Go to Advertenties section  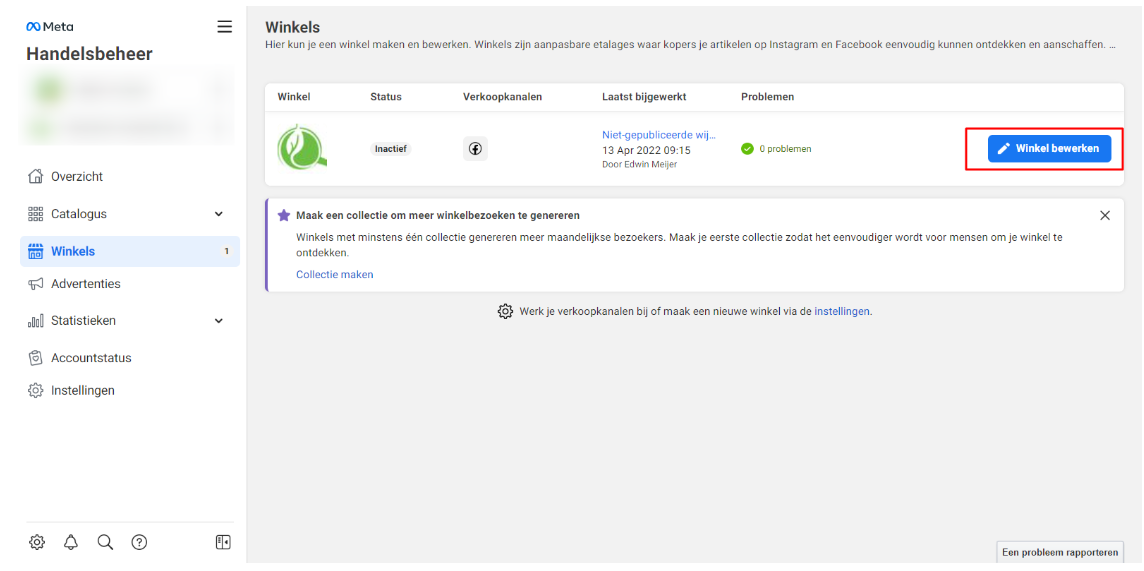(x=85, y=284)
